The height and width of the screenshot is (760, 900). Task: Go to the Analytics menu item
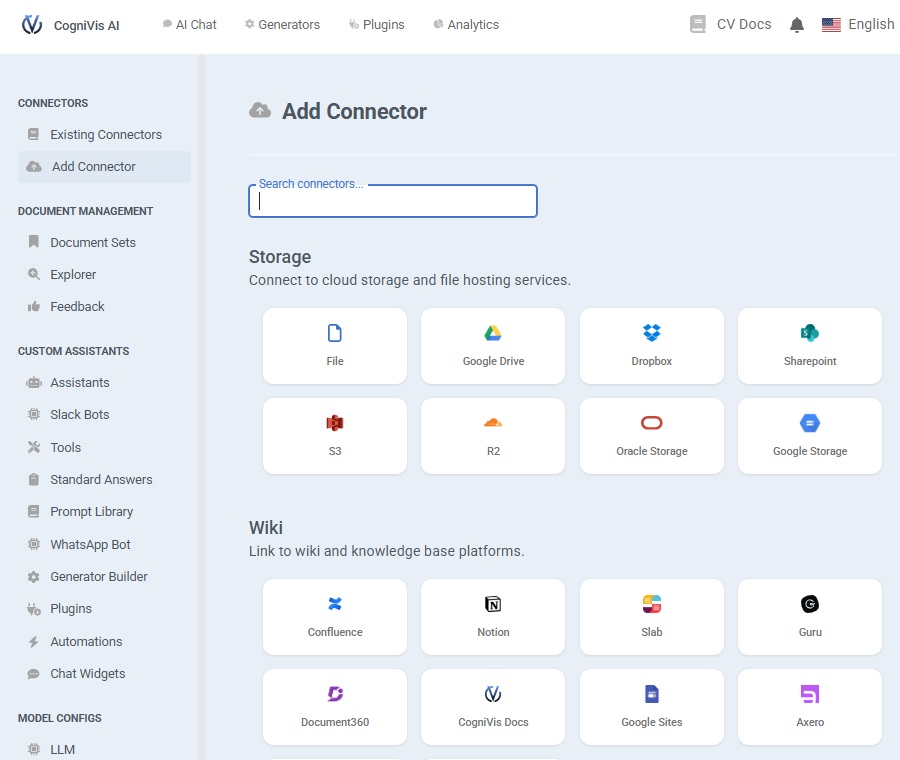click(466, 25)
